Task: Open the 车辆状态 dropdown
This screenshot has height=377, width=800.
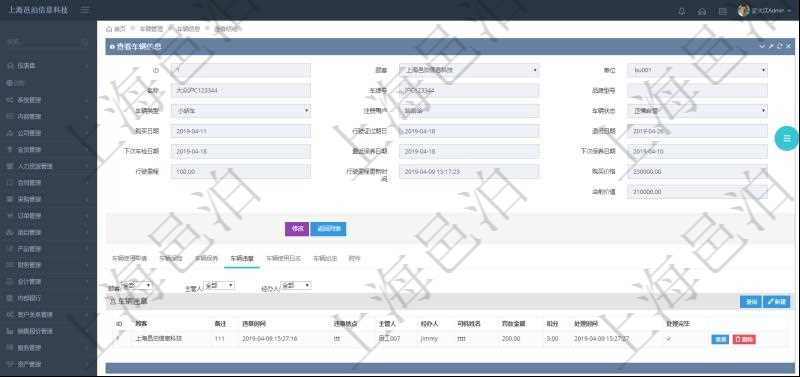Action: tap(697, 111)
